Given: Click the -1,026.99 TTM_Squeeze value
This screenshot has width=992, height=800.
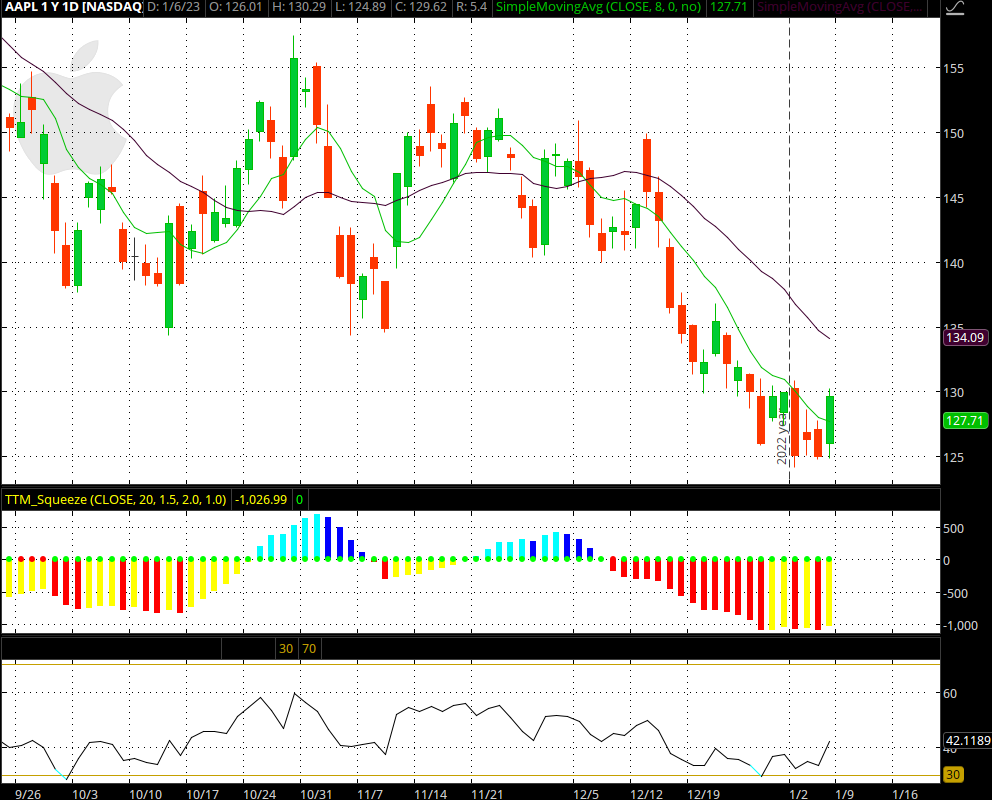Looking at the screenshot, I should pyautogui.click(x=261, y=500).
